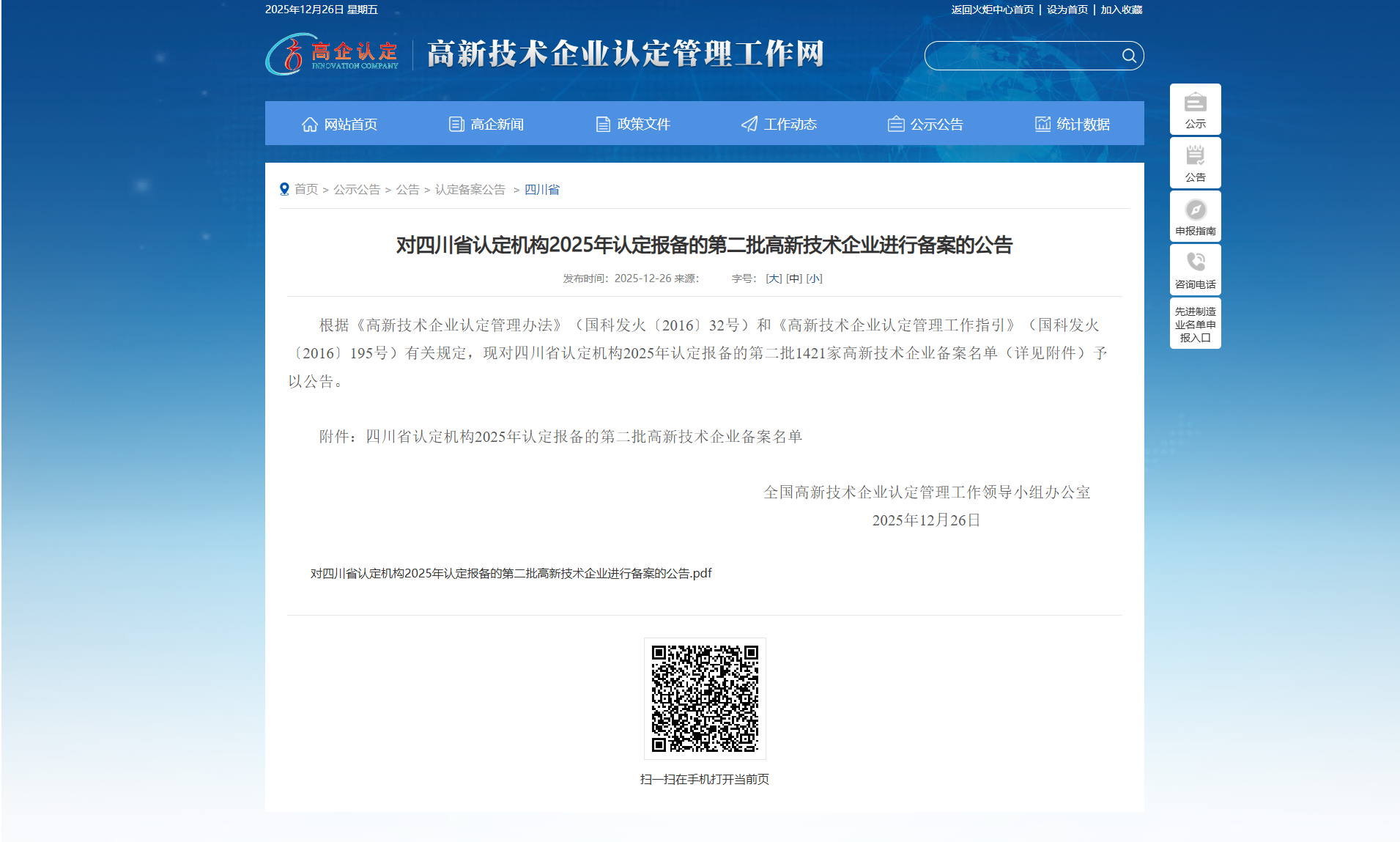
Task: Open 公示 from the right sidebar
Action: click(1195, 109)
